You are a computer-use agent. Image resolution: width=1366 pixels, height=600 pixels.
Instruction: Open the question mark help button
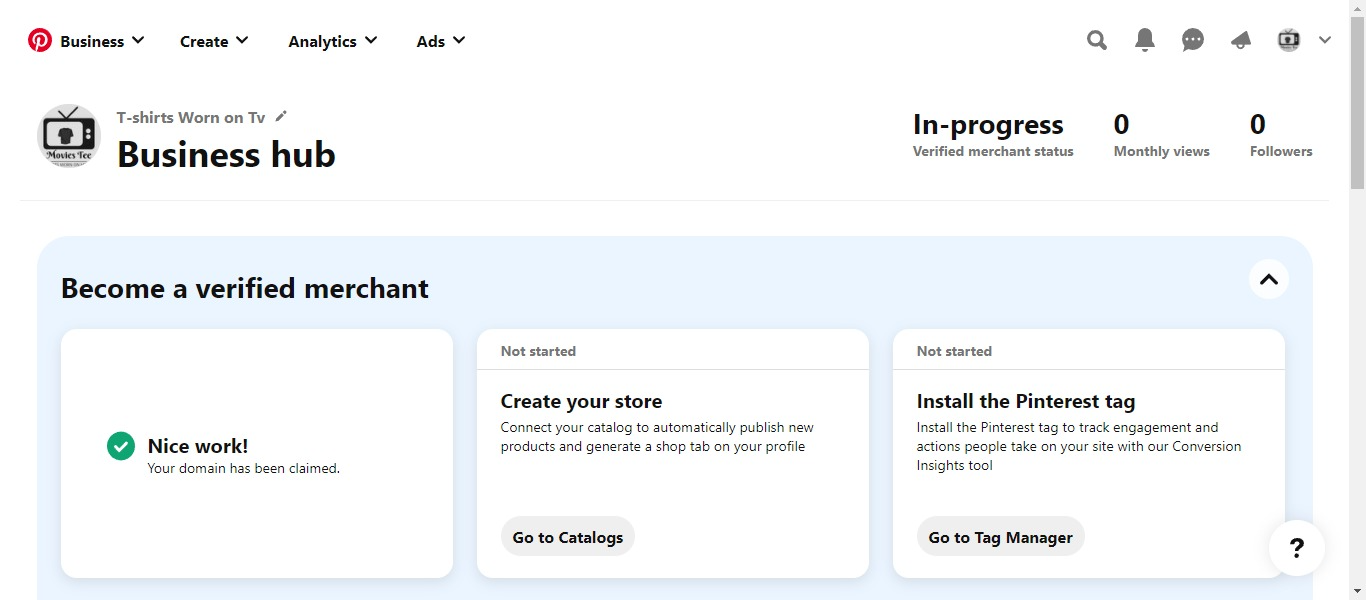[1296, 547]
